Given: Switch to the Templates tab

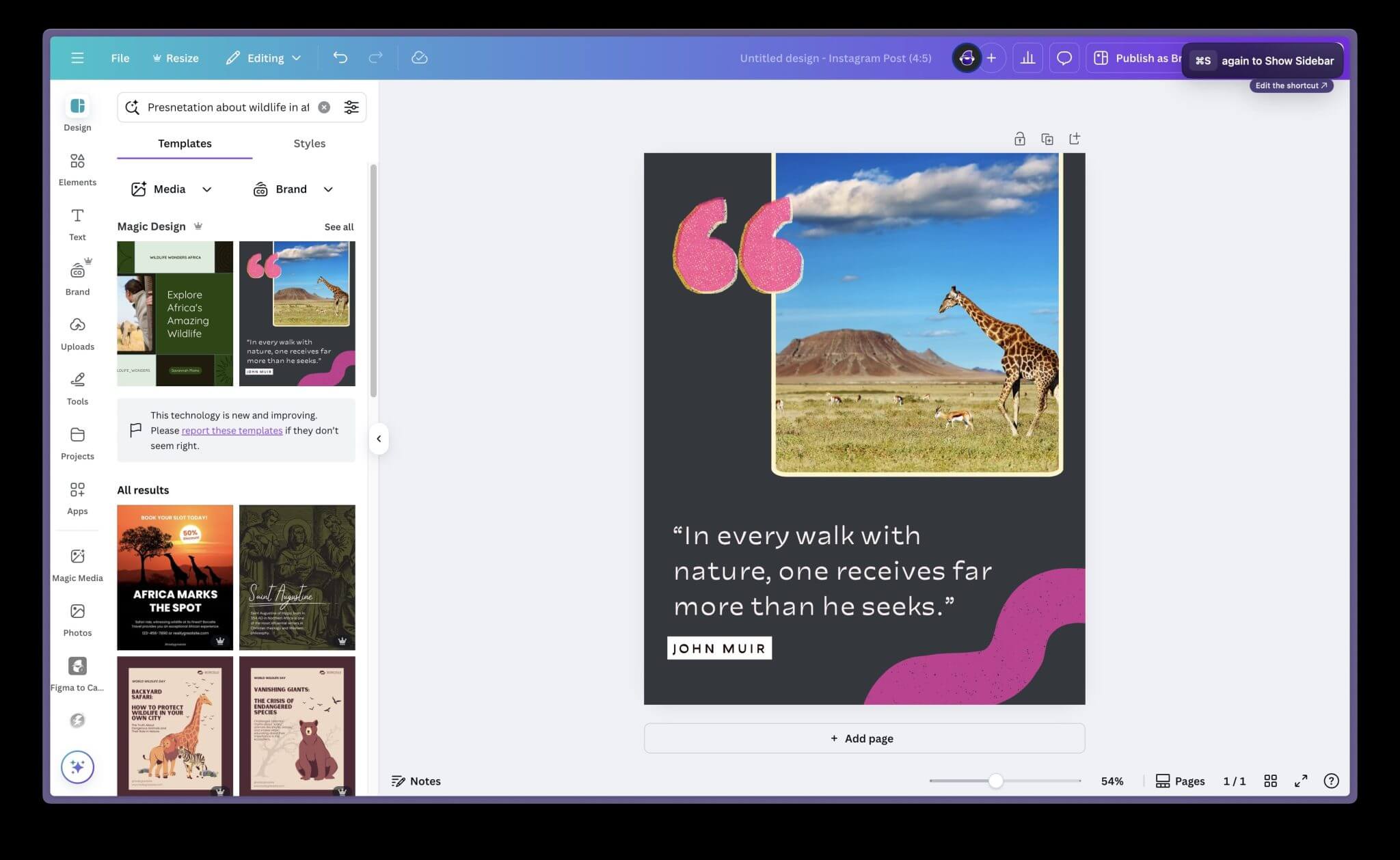Looking at the screenshot, I should [x=184, y=144].
